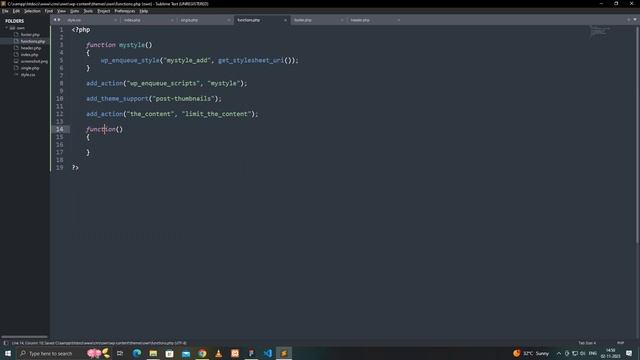Image resolution: width=640 pixels, height=360 pixels.
Task: Open style.css in the sidebar
Action: coord(28,75)
